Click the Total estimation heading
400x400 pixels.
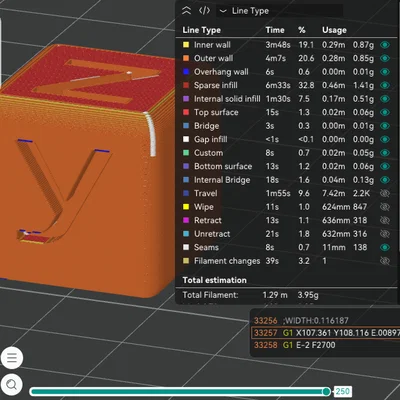coord(215,280)
